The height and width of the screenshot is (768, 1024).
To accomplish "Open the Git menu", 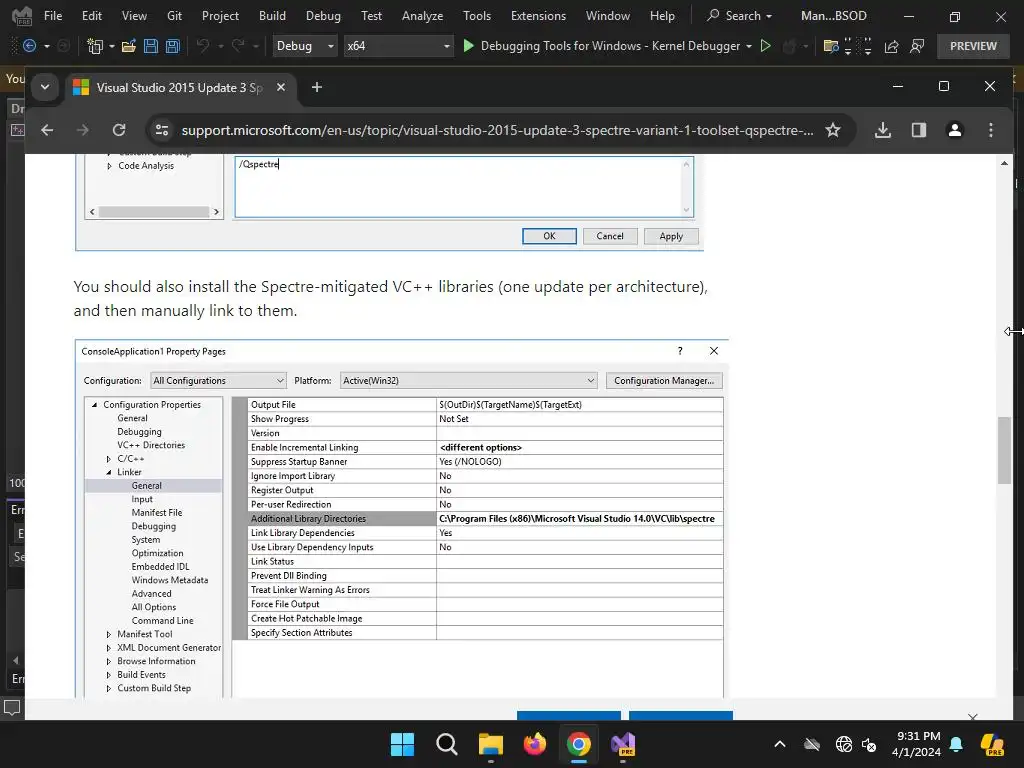I will pyautogui.click(x=174, y=16).
